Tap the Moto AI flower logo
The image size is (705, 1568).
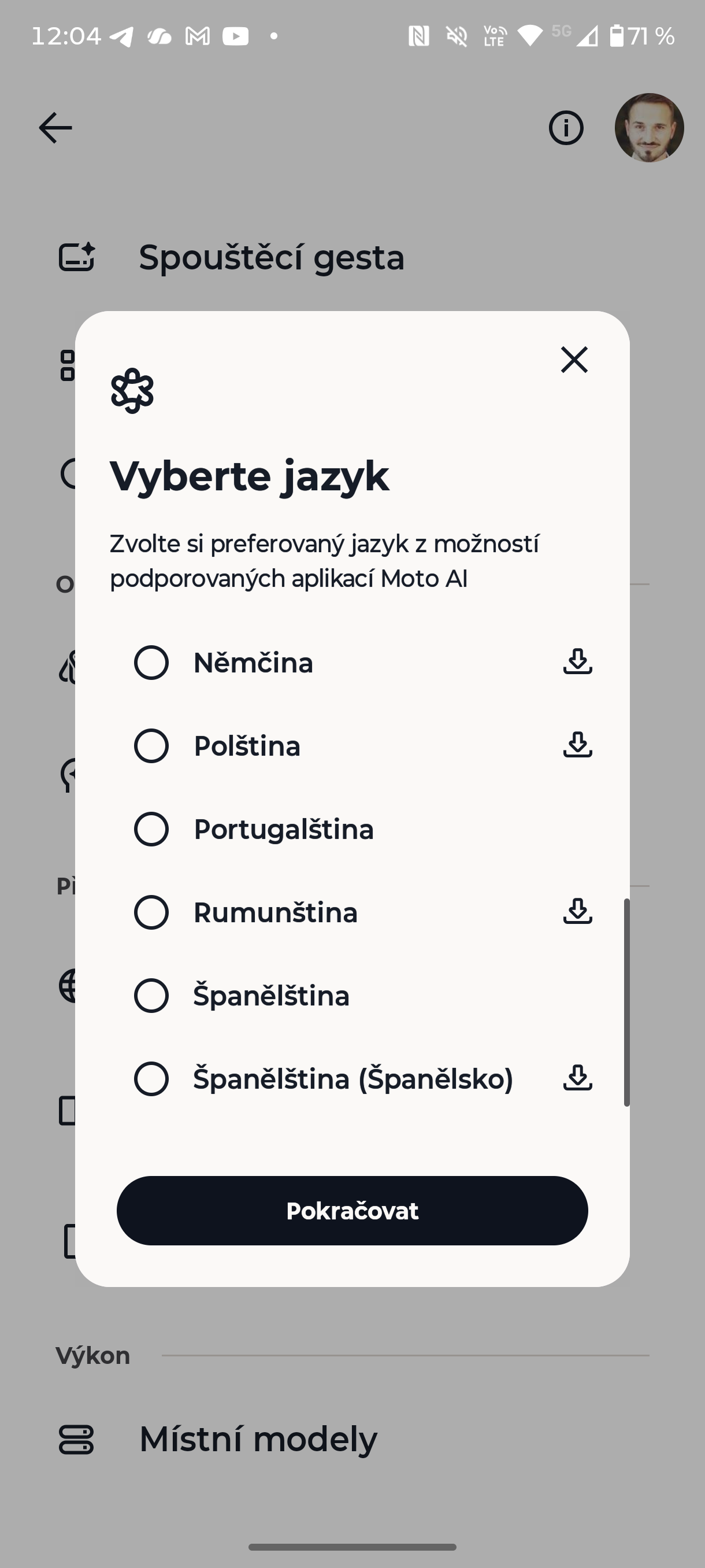(132, 391)
